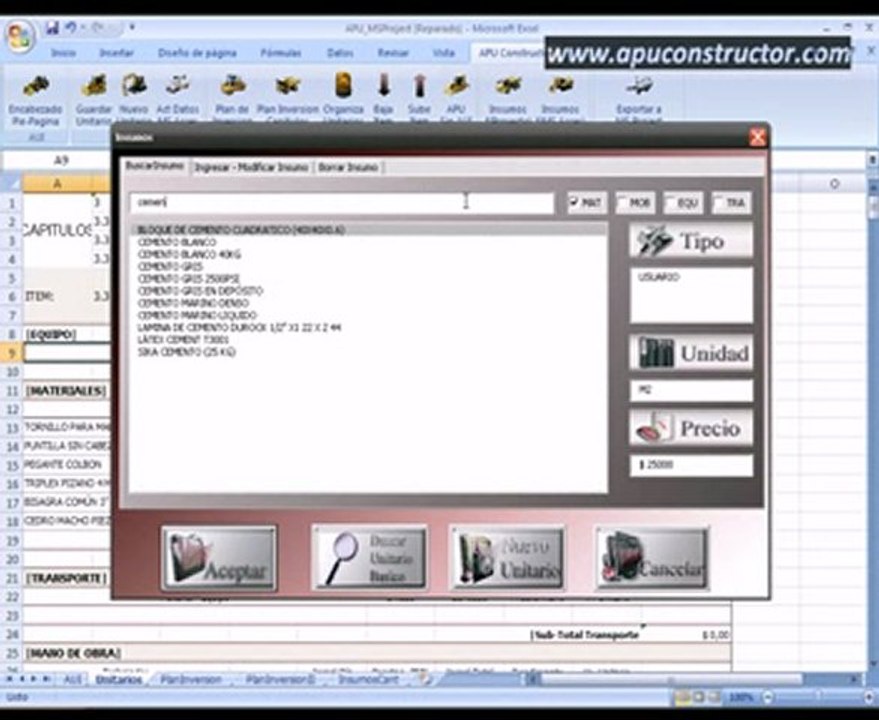This screenshot has height=720, width=879.
Task: Click the Redo icon in the quick access toolbar
Action: click(96, 27)
